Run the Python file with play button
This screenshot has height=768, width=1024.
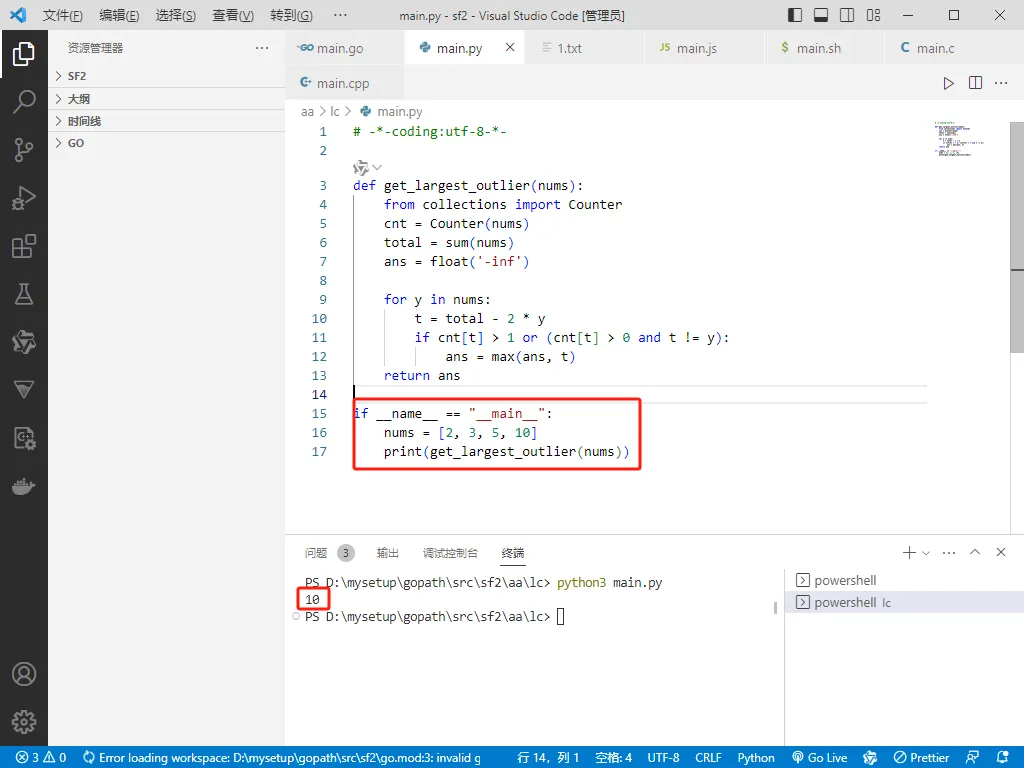coord(948,83)
